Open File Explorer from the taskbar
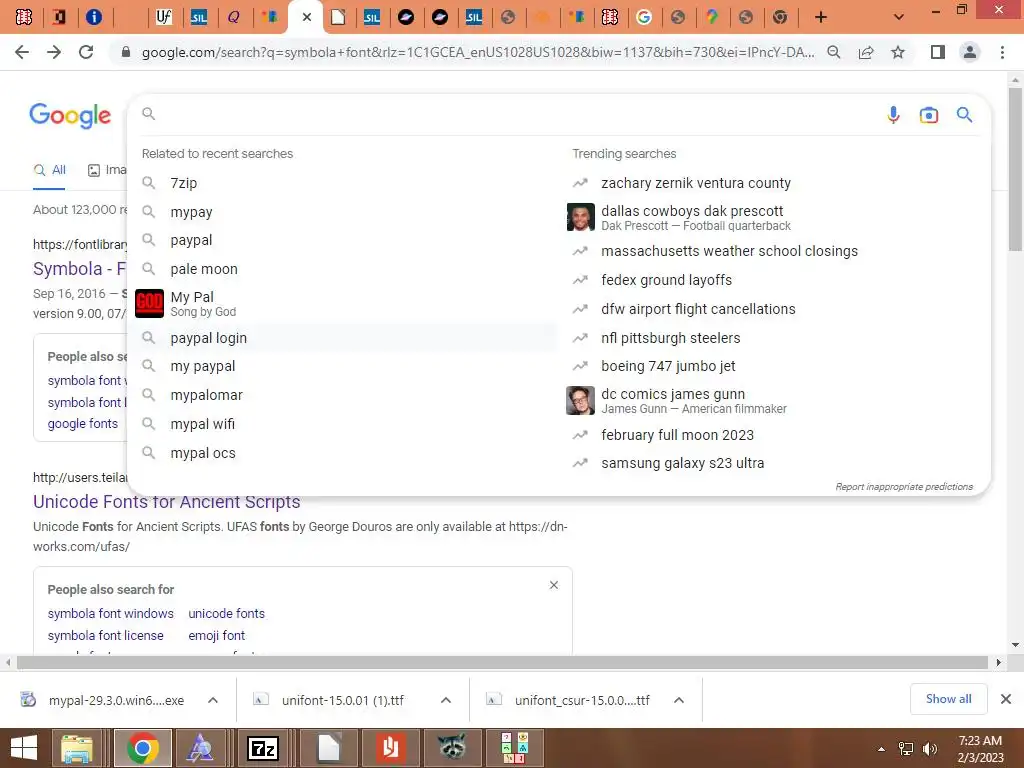This screenshot has height=768, width=1024. point(76,748)
